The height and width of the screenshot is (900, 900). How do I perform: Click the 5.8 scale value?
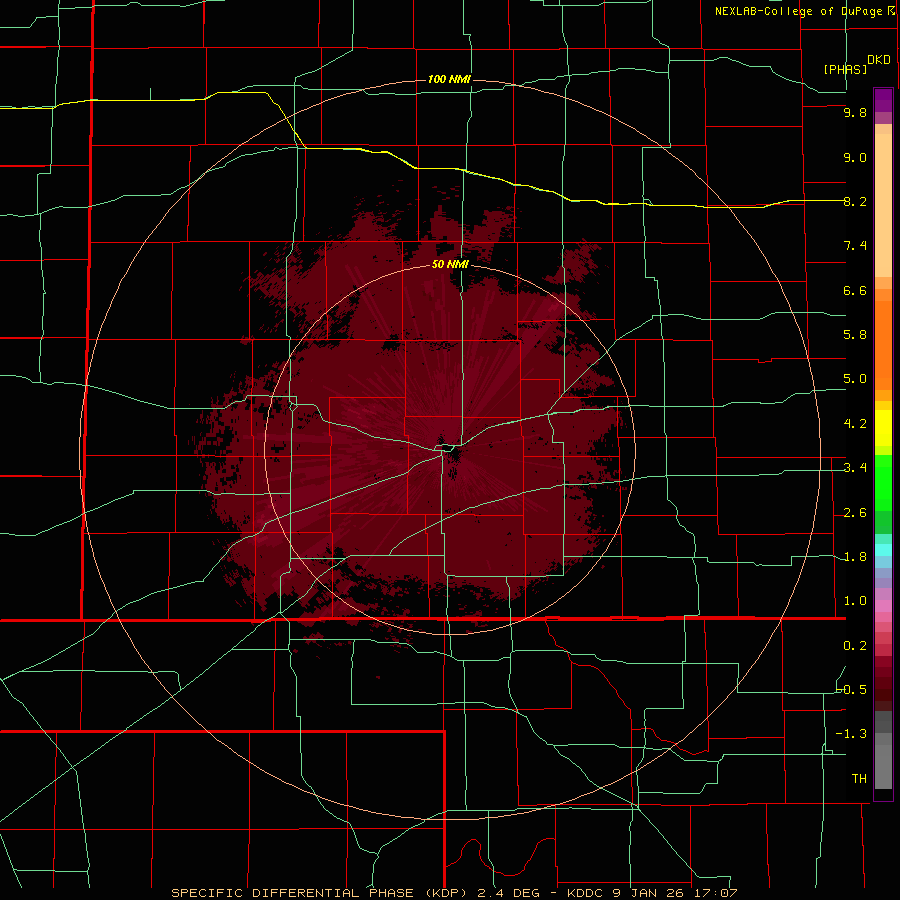click(855, 335)
